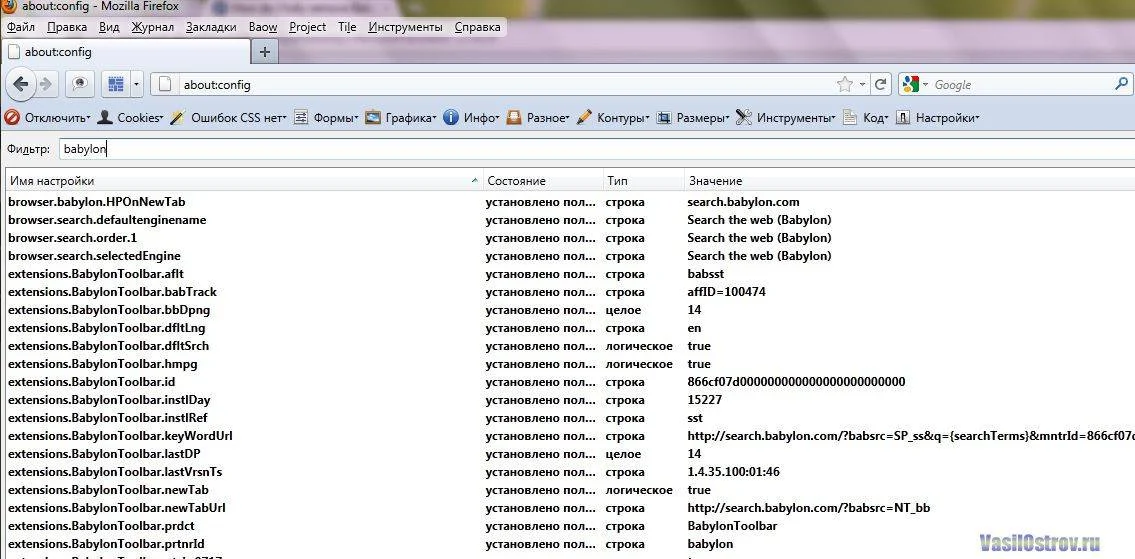This screenshot has height=559, width=1135.
Task: Open the Инфо developer toolbar menu
Action: click(471, 117)
